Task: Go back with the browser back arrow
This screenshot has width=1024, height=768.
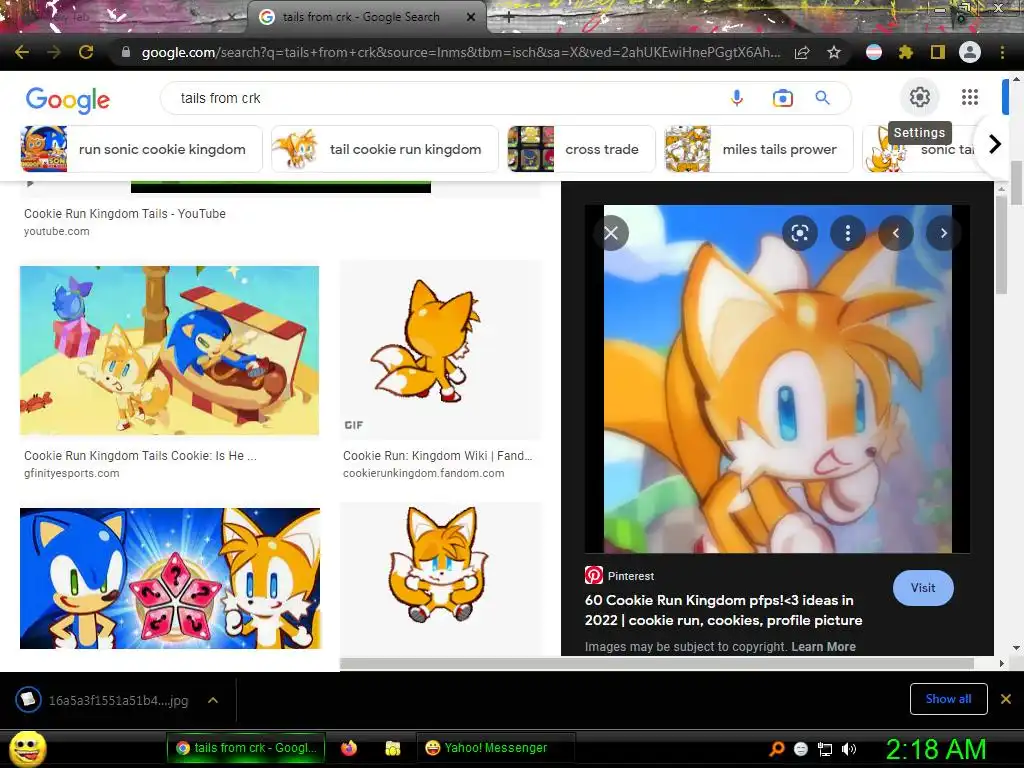Action: 22,52
